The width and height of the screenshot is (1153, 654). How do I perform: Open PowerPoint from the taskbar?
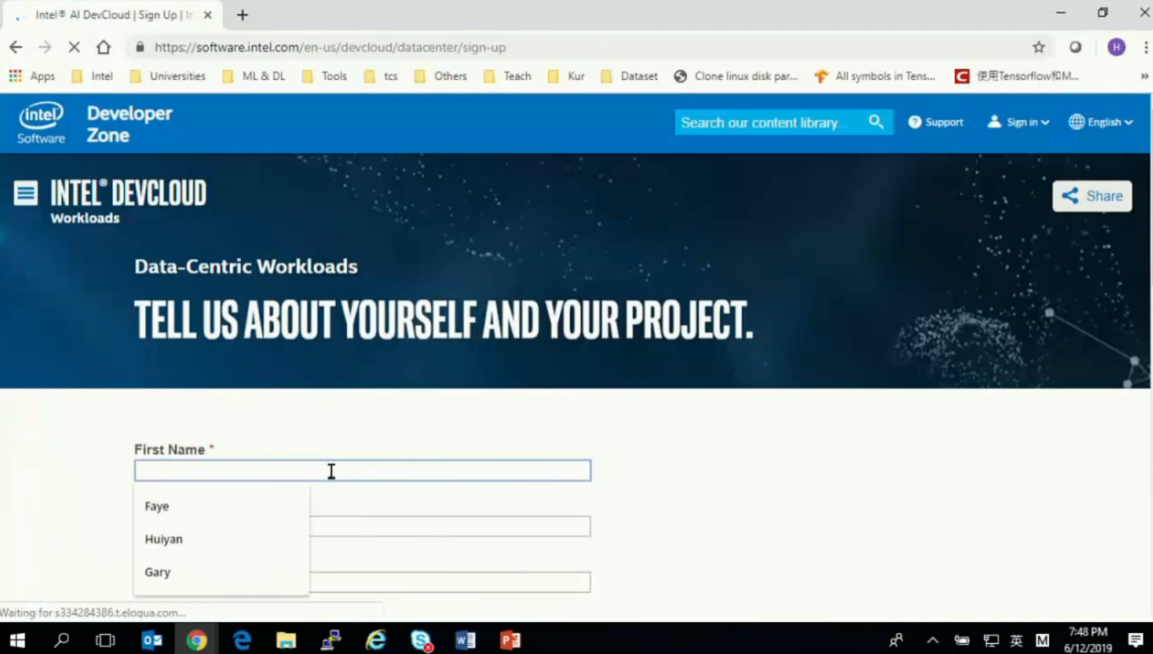[510, 640]
